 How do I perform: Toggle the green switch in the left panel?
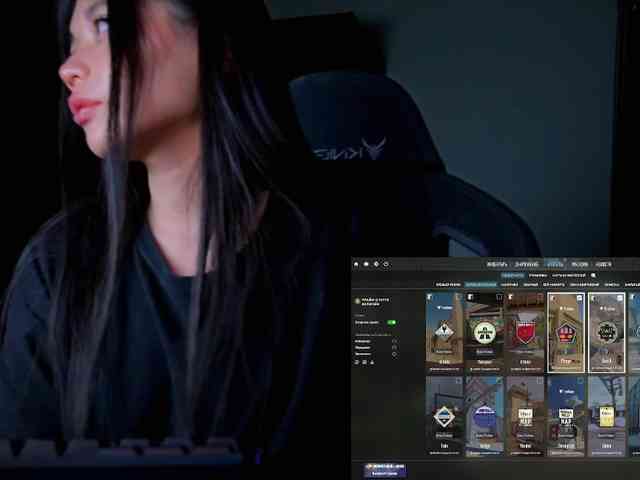[x=391, y=322]
